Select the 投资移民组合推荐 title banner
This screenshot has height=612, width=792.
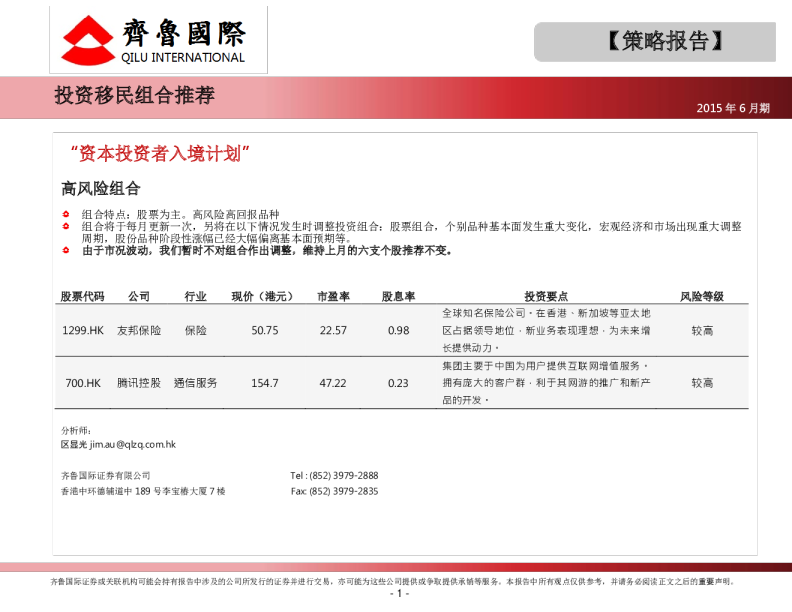pyautogui.click(x=134, y=96)
